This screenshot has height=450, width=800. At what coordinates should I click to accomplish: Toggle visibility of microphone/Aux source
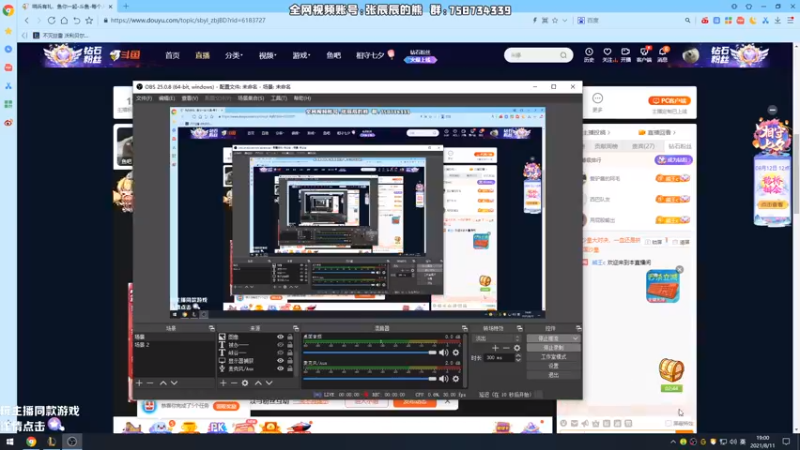tap(280, 368)
